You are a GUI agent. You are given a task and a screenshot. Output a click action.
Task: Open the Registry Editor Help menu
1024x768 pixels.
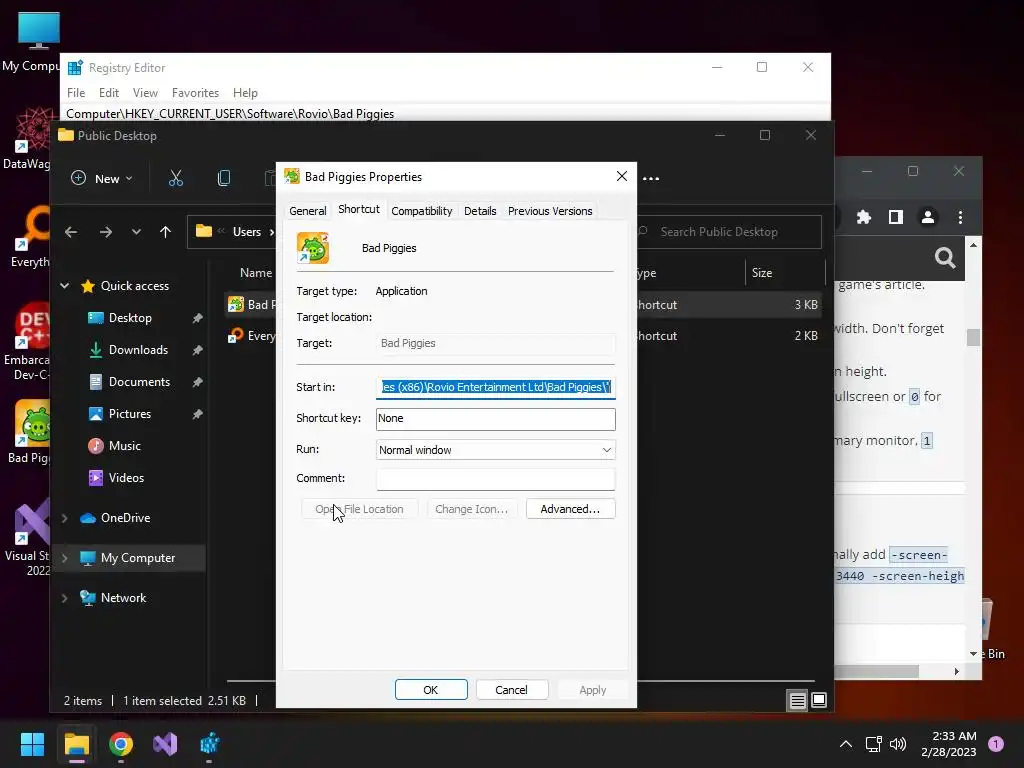click(245, 93)
